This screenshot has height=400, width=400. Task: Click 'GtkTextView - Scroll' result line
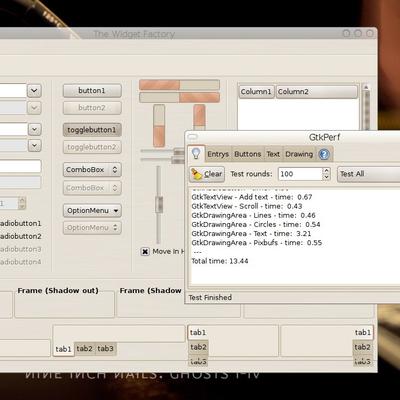pyautogui.click(x=247, y=206)
